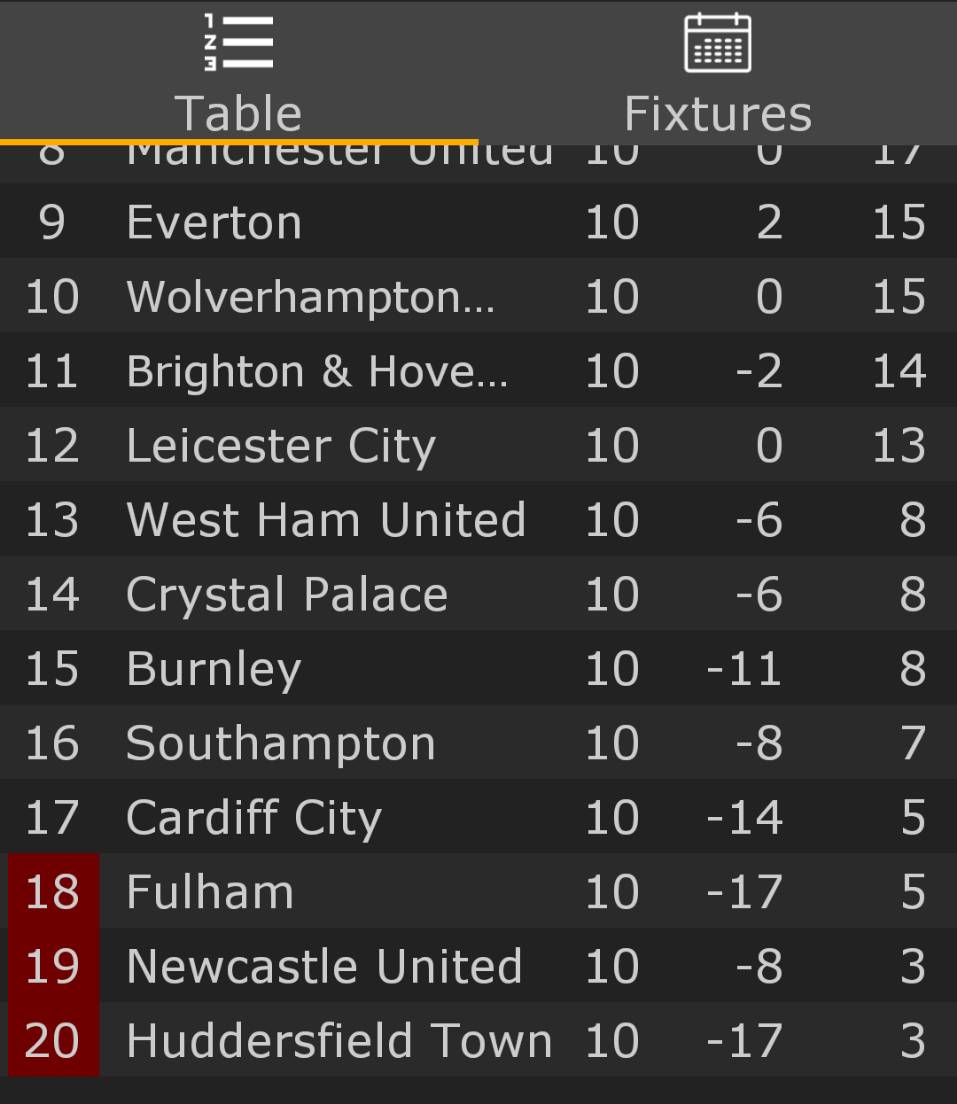This screenshot has width=957, height=1104.
Task: Click the numbered list Table icon
Action: [238, 43]
